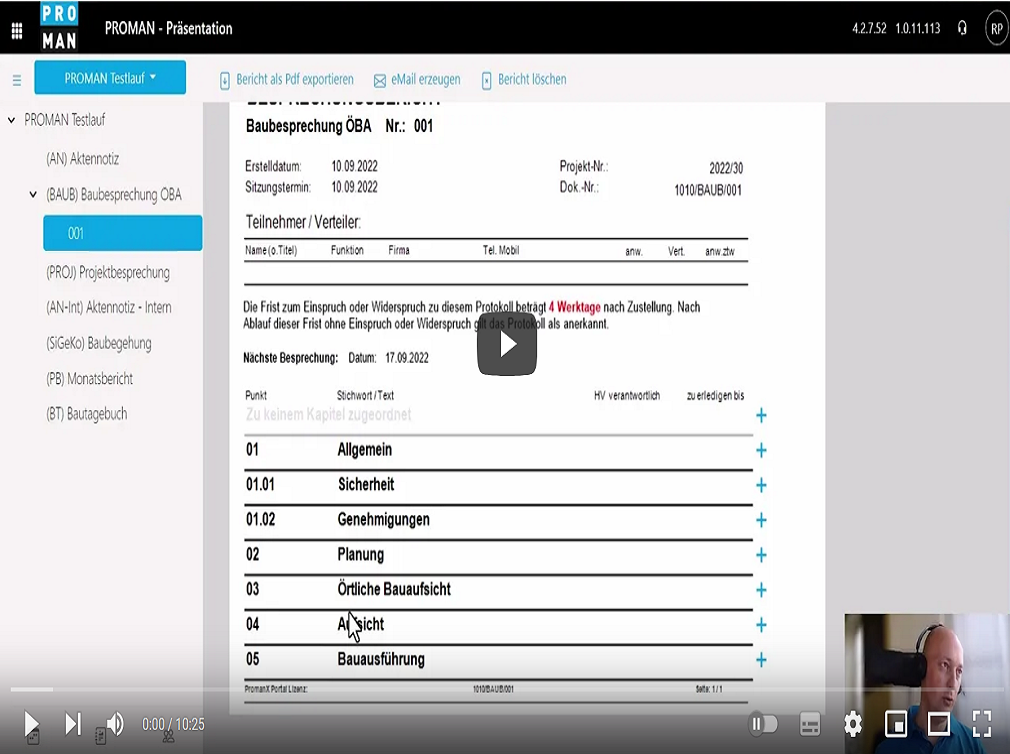Add item to chapter 02 Planung

[761, 555]
